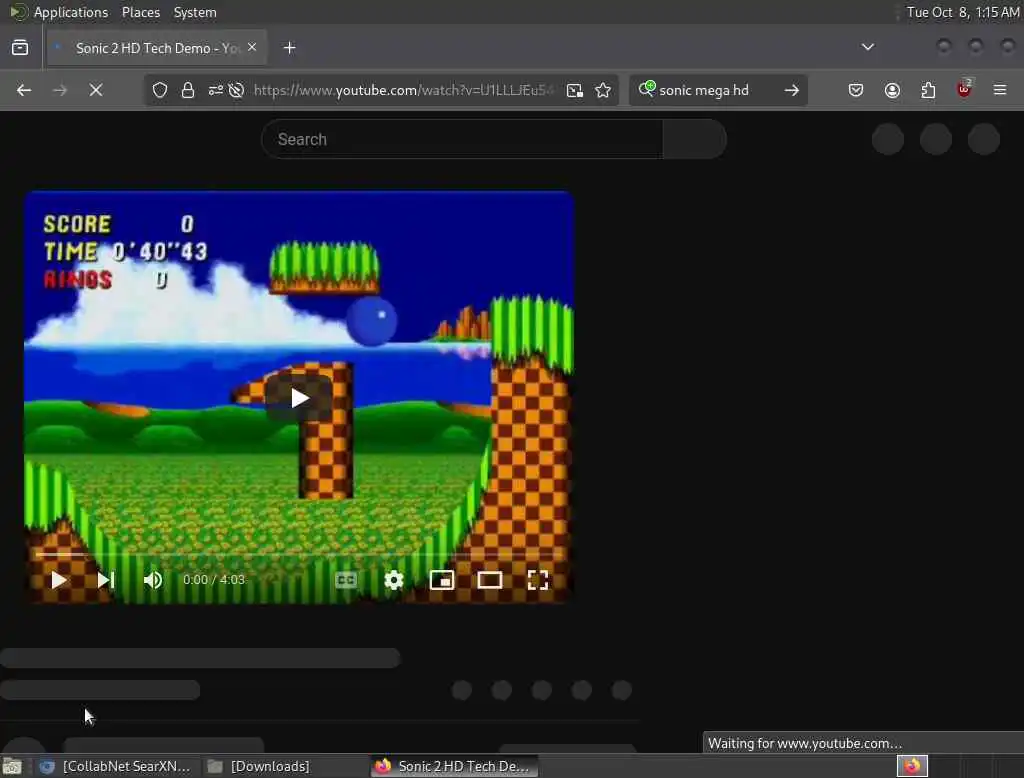The height and width of the screenshot is (778, 1024).
Task: Click the YouTube Search field
Action: [x=462, y=139]
